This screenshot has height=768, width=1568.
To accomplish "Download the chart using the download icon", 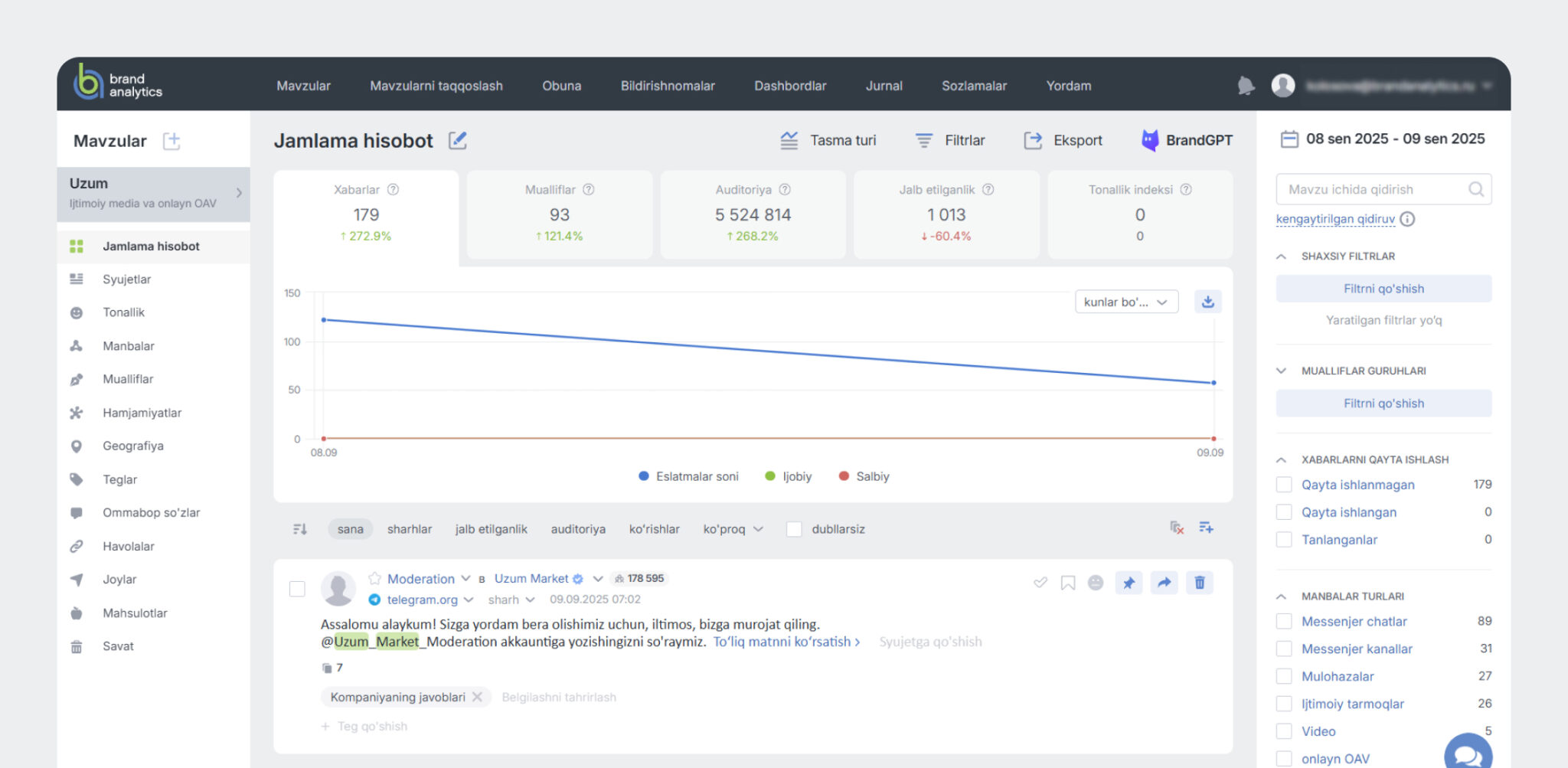I will (1207, 302).
